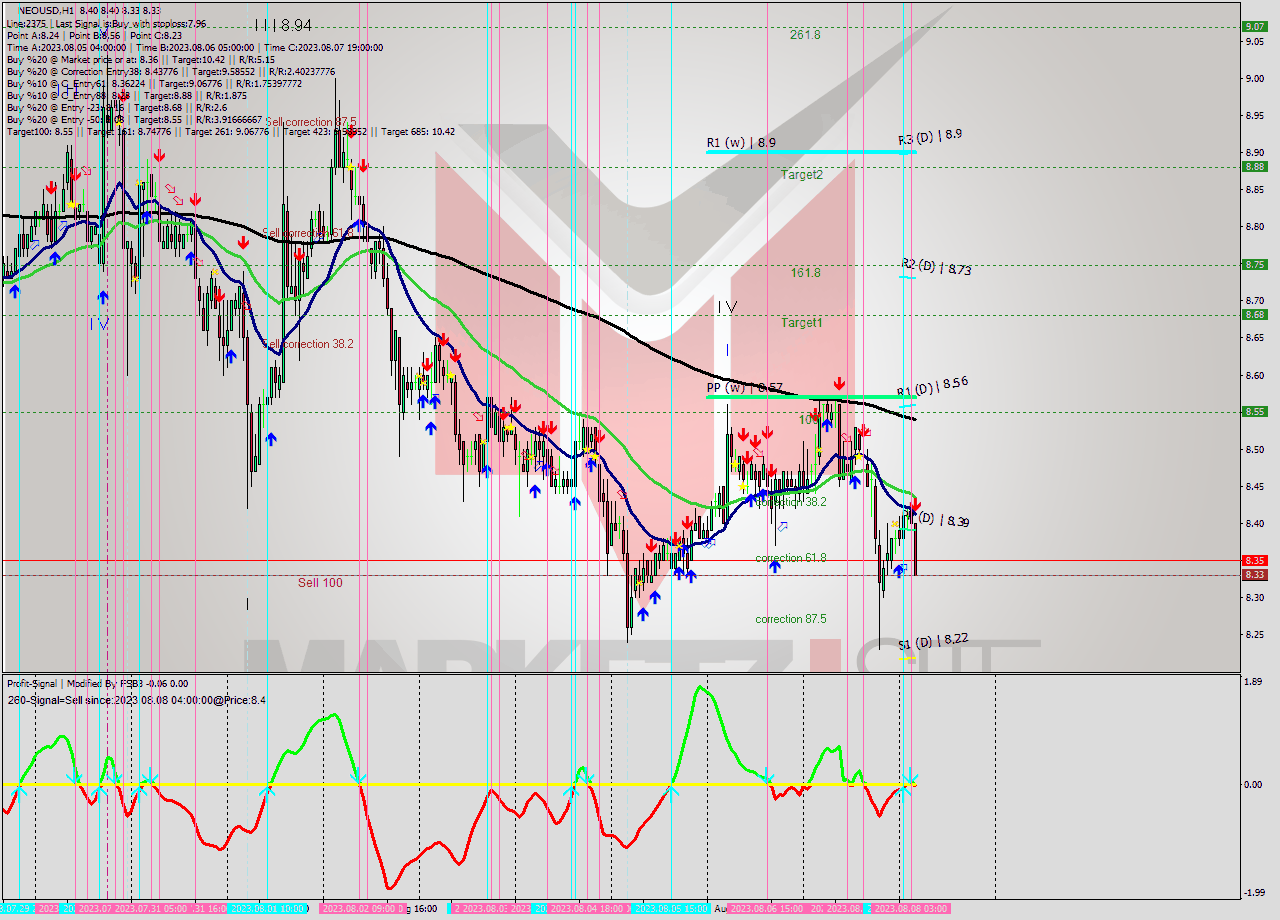The height and width of the screenshot is (920, 1280).
Task: Click the 1.89 indicator scale value
Action: click(x=1255, y=682)
